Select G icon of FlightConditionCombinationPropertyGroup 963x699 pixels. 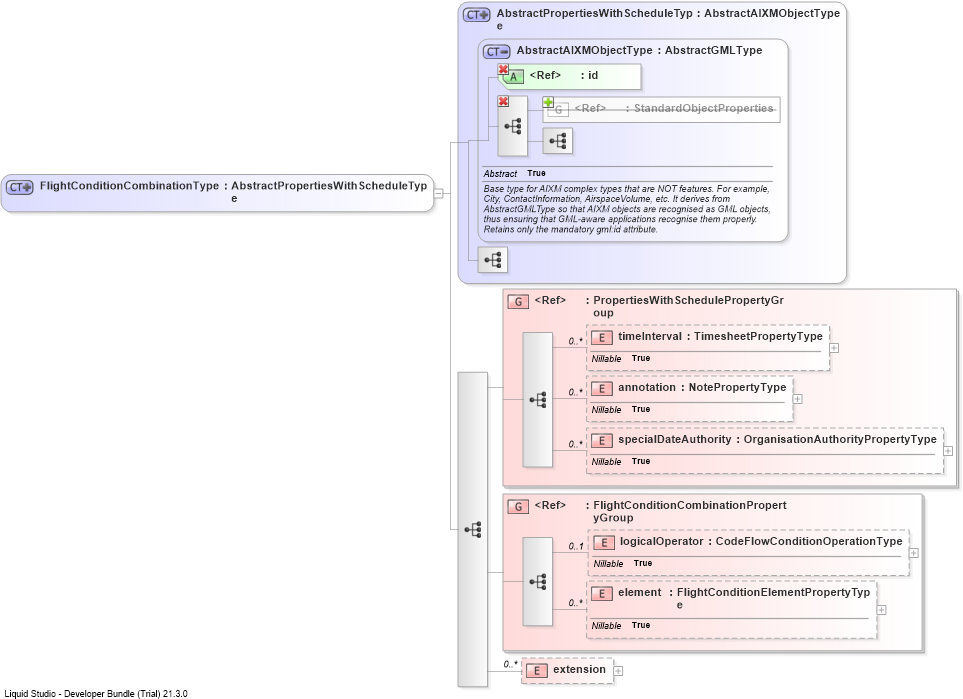point(518,507)
